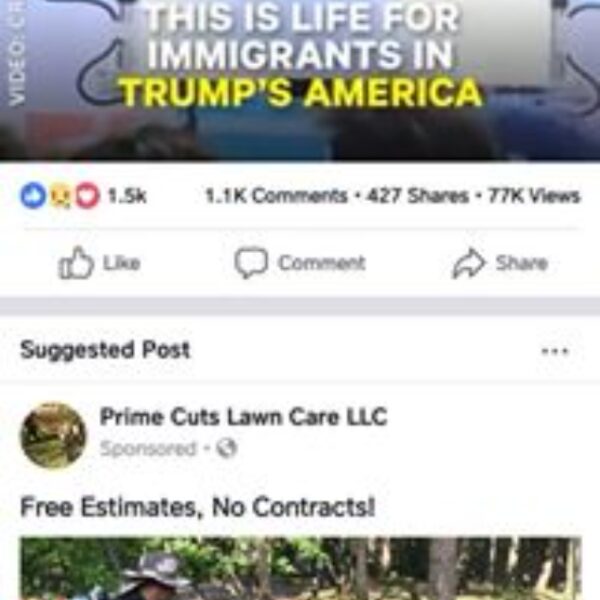
Task: Click the Sponsored label
Action: (148, 448)
